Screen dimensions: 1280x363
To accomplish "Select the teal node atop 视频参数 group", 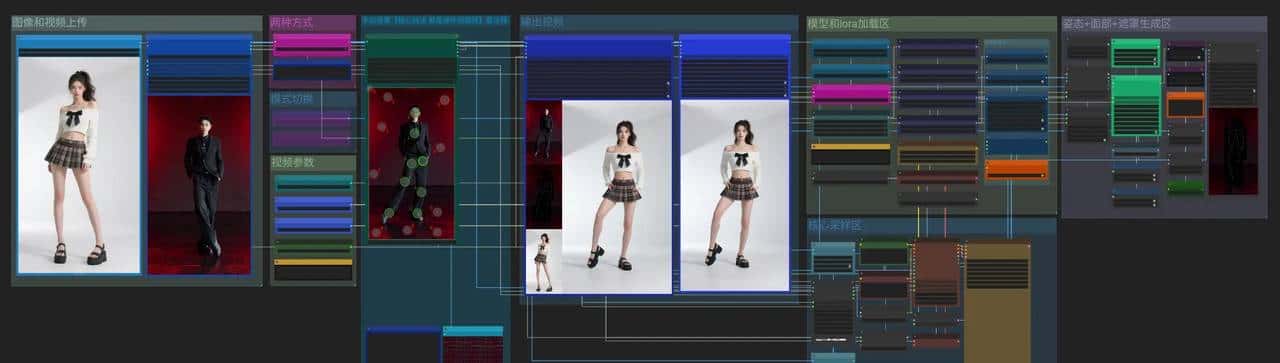I will (313, 183).
